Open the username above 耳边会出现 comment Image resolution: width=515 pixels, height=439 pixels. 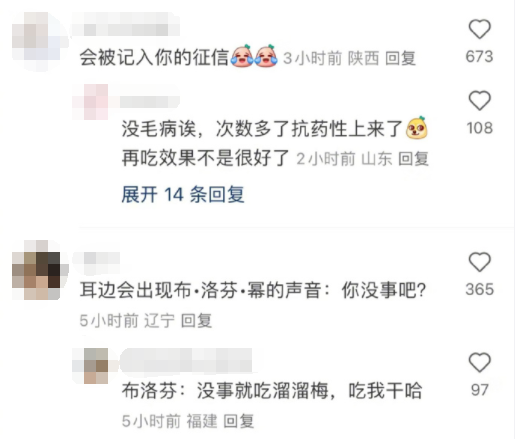(x=96, y=258)
